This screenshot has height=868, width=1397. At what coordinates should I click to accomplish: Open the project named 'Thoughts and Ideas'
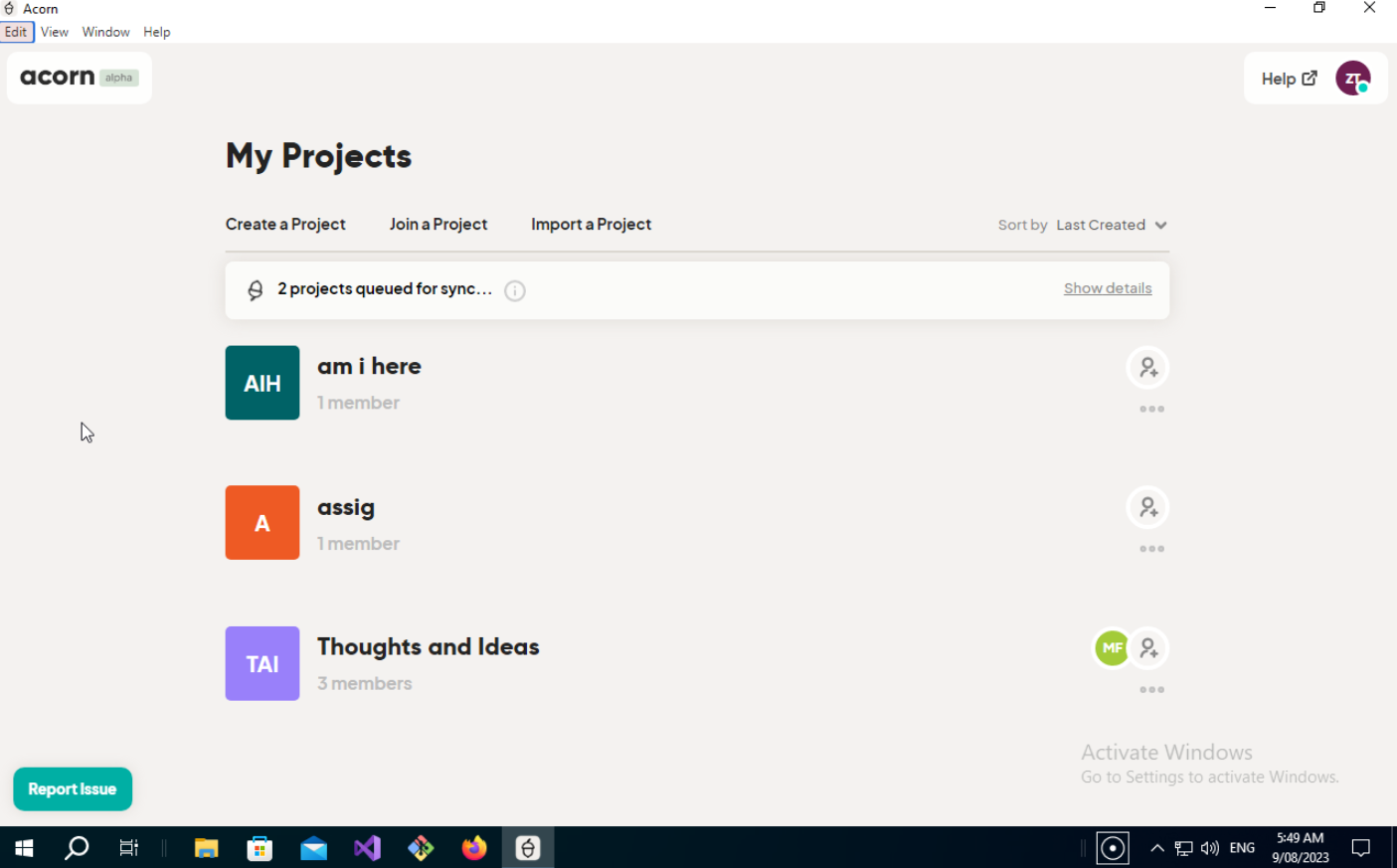pyautogui.click(x=428, y=646)
